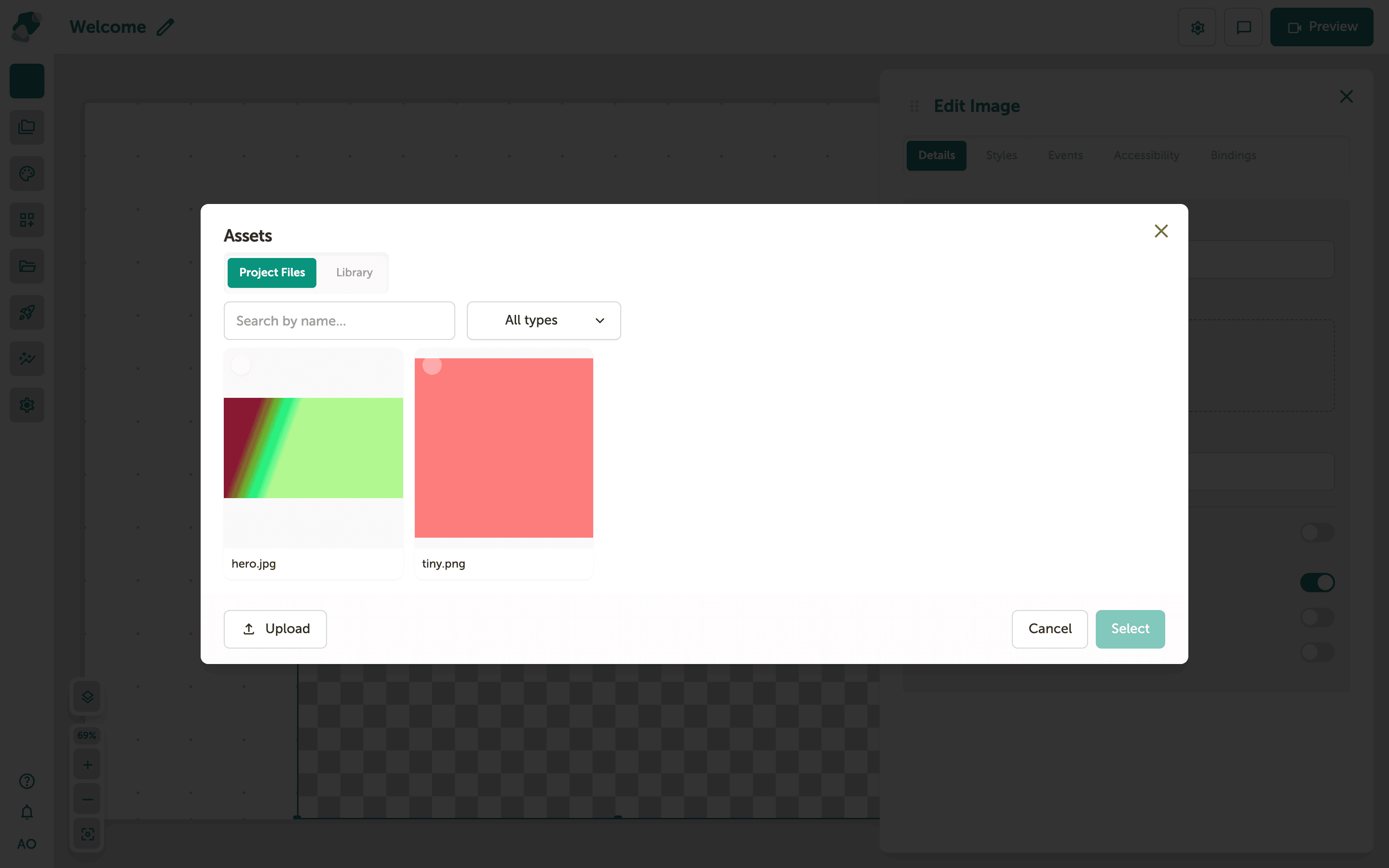The height and width of the screenshot is (868, 1389).
Task: Toggle the layers icon on canvas
Action: pos(87,697)
